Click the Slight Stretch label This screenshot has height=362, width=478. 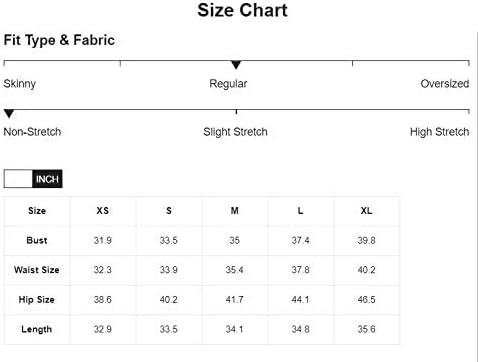click(235, 132)
